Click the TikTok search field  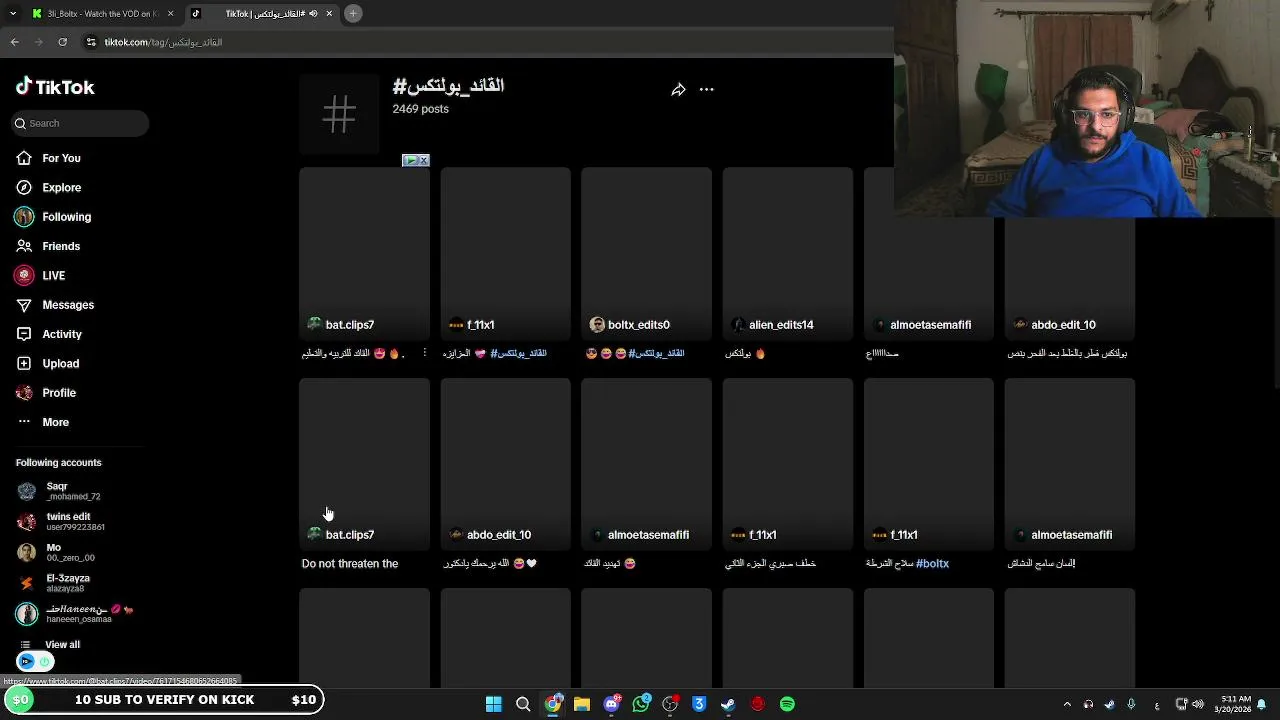coord(80,123)
